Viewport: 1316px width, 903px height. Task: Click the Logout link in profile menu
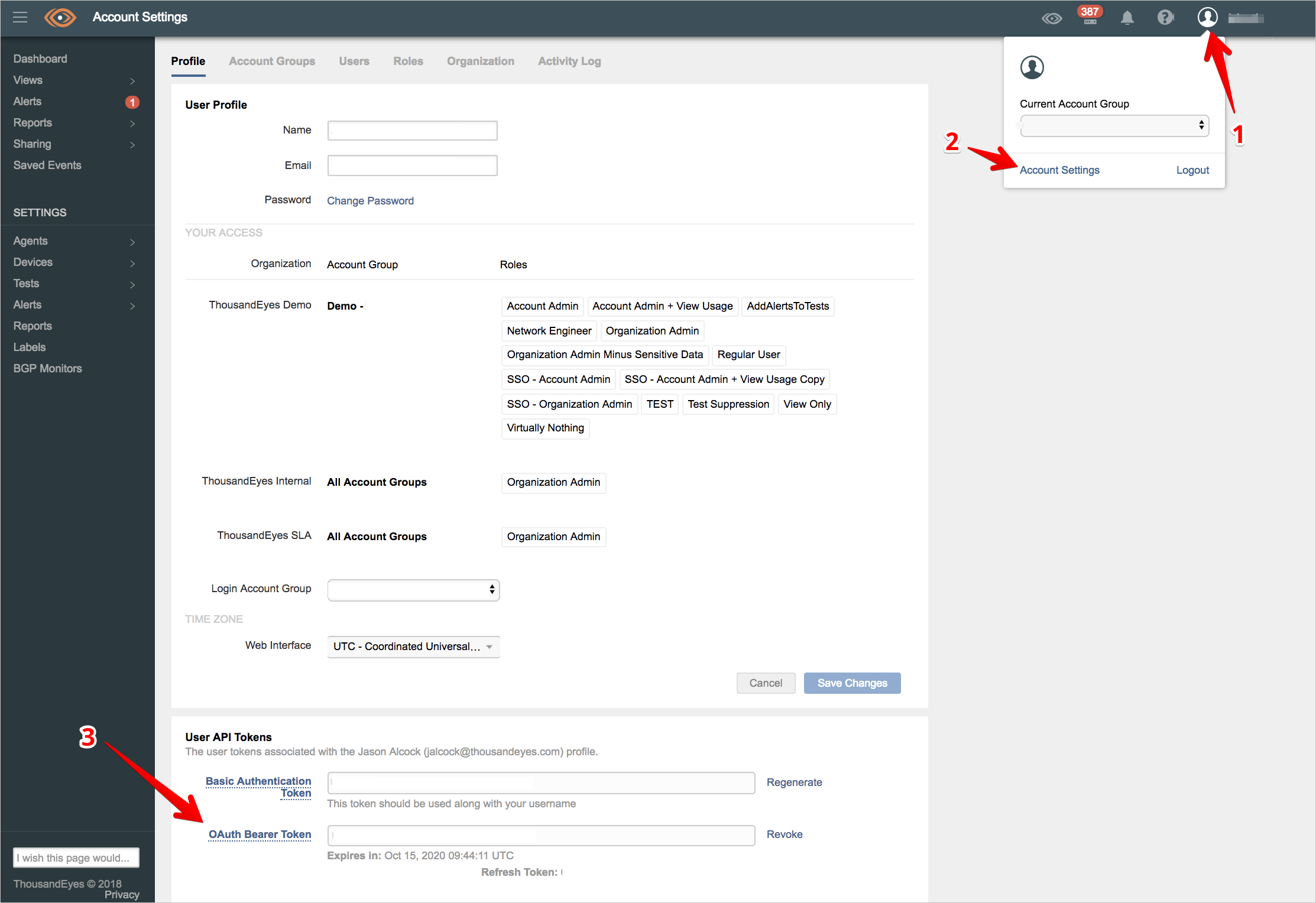click(x=1192, y=170)
